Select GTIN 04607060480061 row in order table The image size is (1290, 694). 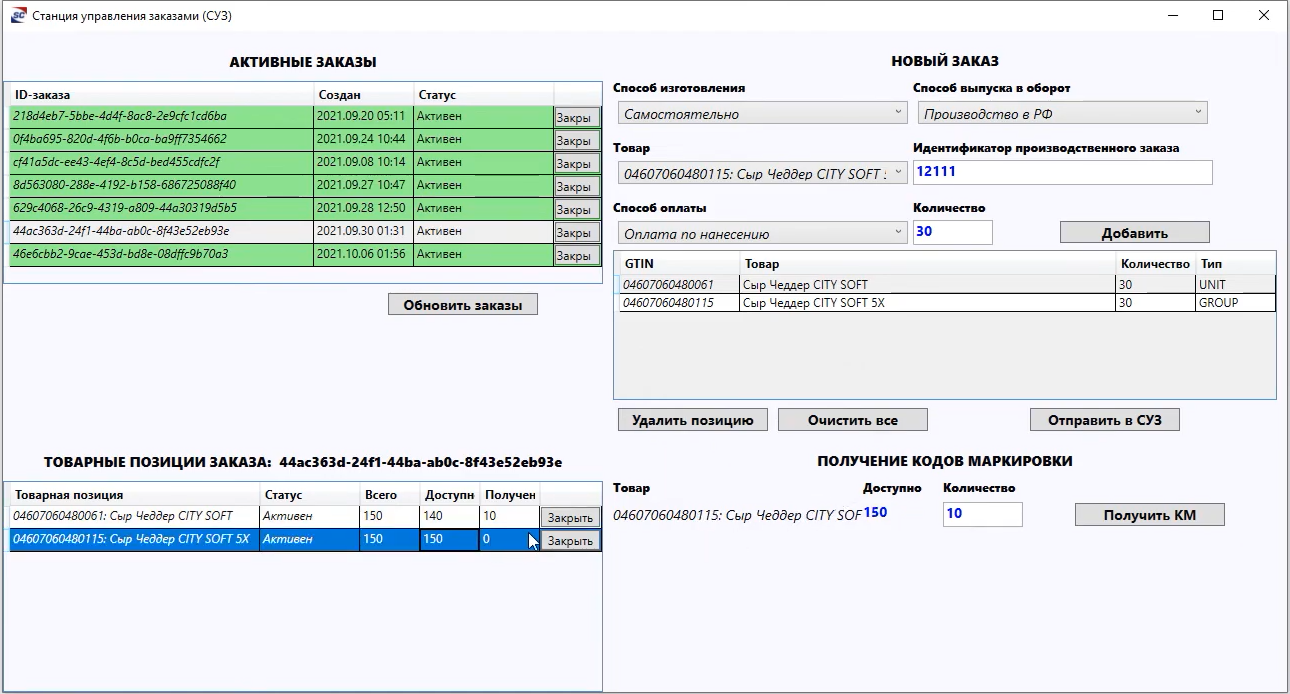(x=678, y=285)
